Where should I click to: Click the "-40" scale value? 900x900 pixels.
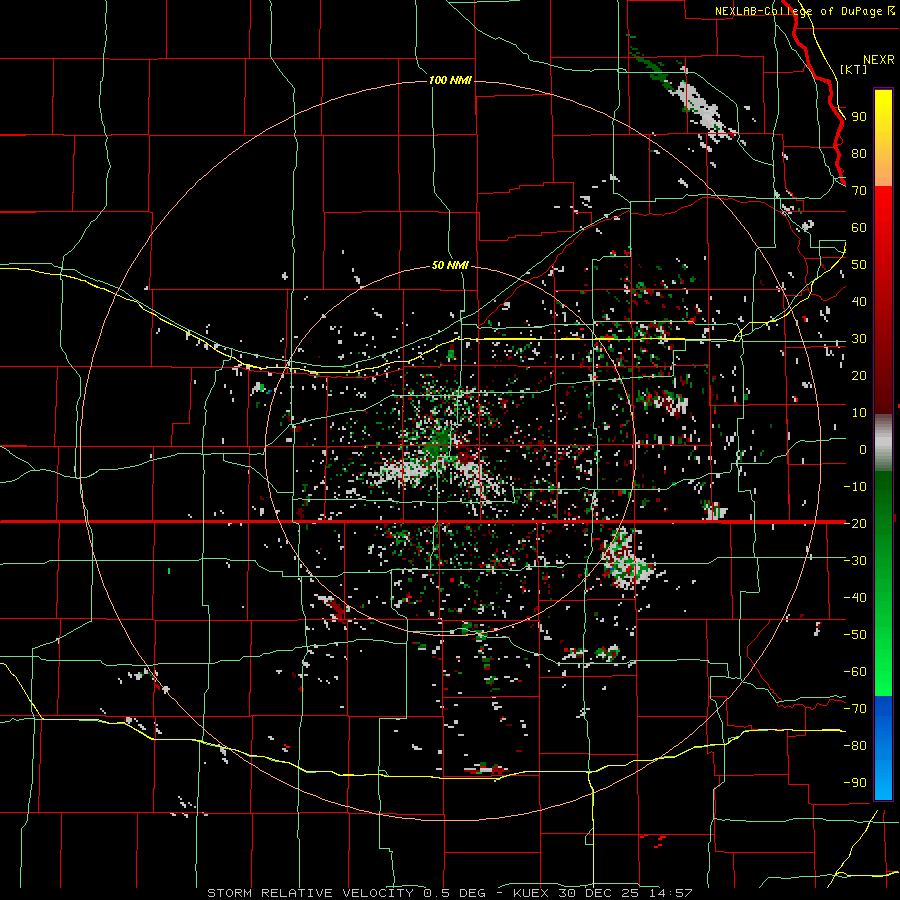pyautogui.click(x=855, y=598)
